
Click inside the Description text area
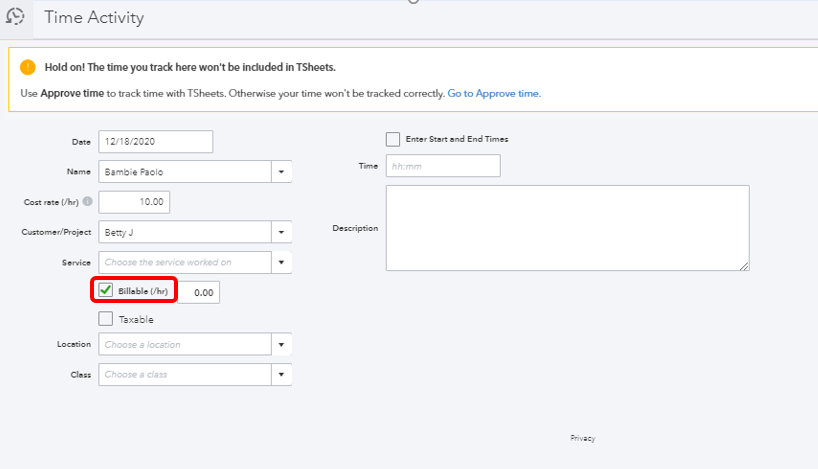point(566,227)
